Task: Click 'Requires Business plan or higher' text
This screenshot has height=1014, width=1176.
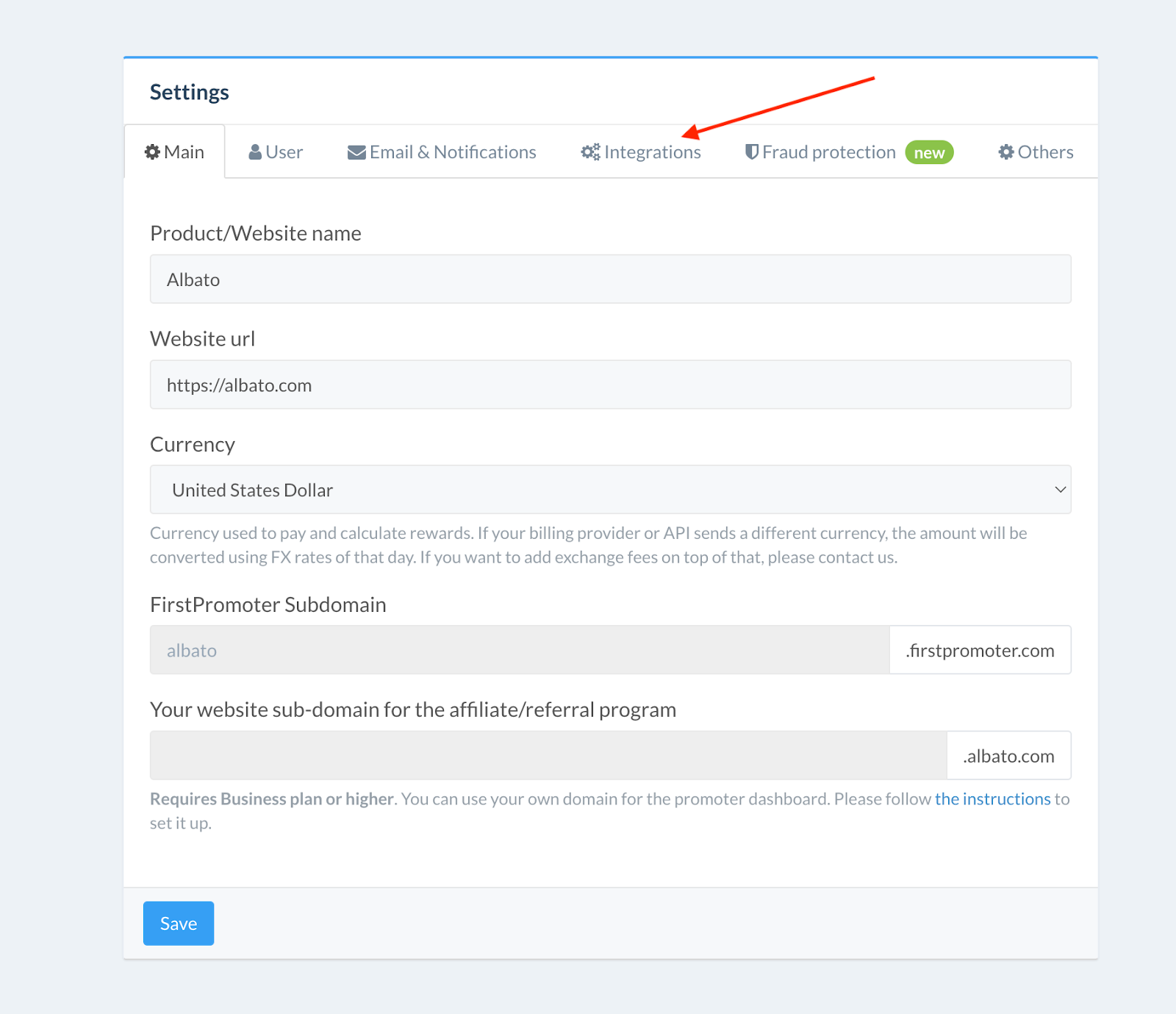Action: tap(273, 799)
